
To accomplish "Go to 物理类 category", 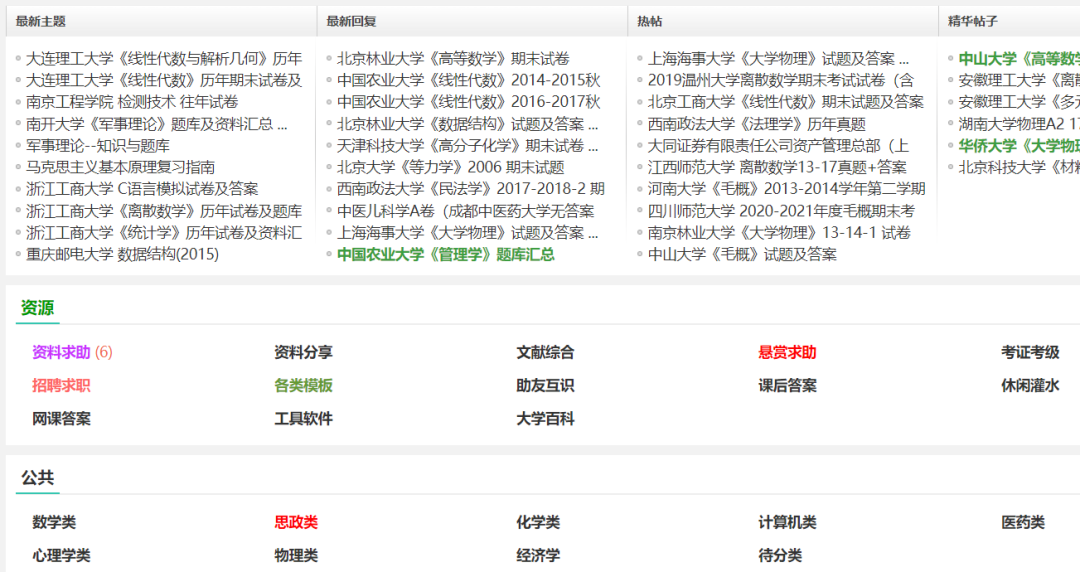I will [296, 555].
